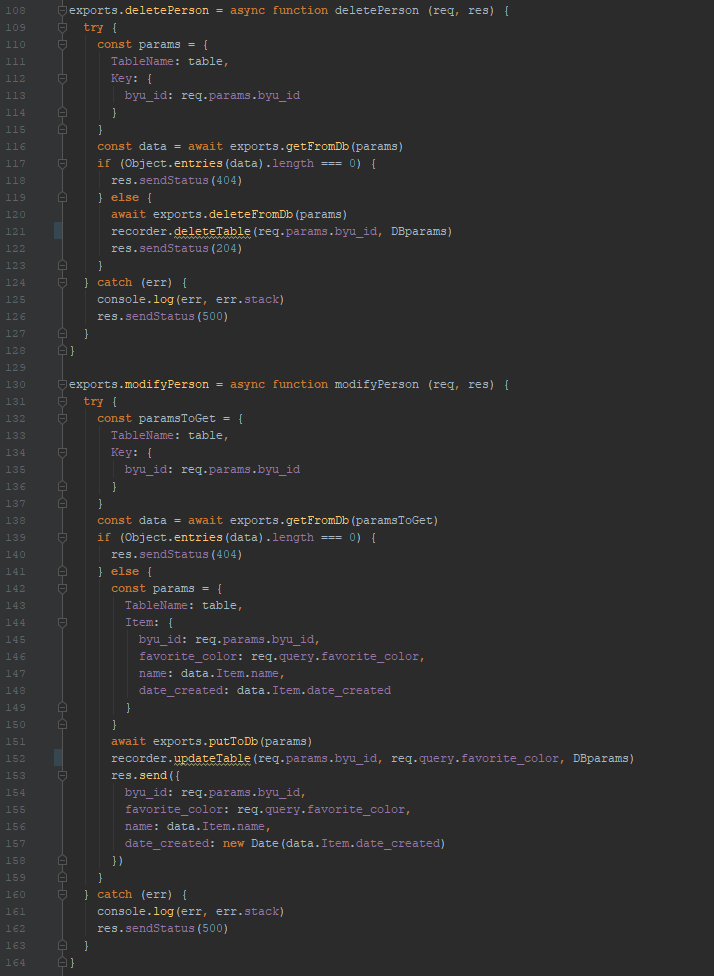Collapse the try block fold on line 109
Viewport: 714px width, 976px height.
click(x=62, y=28)
